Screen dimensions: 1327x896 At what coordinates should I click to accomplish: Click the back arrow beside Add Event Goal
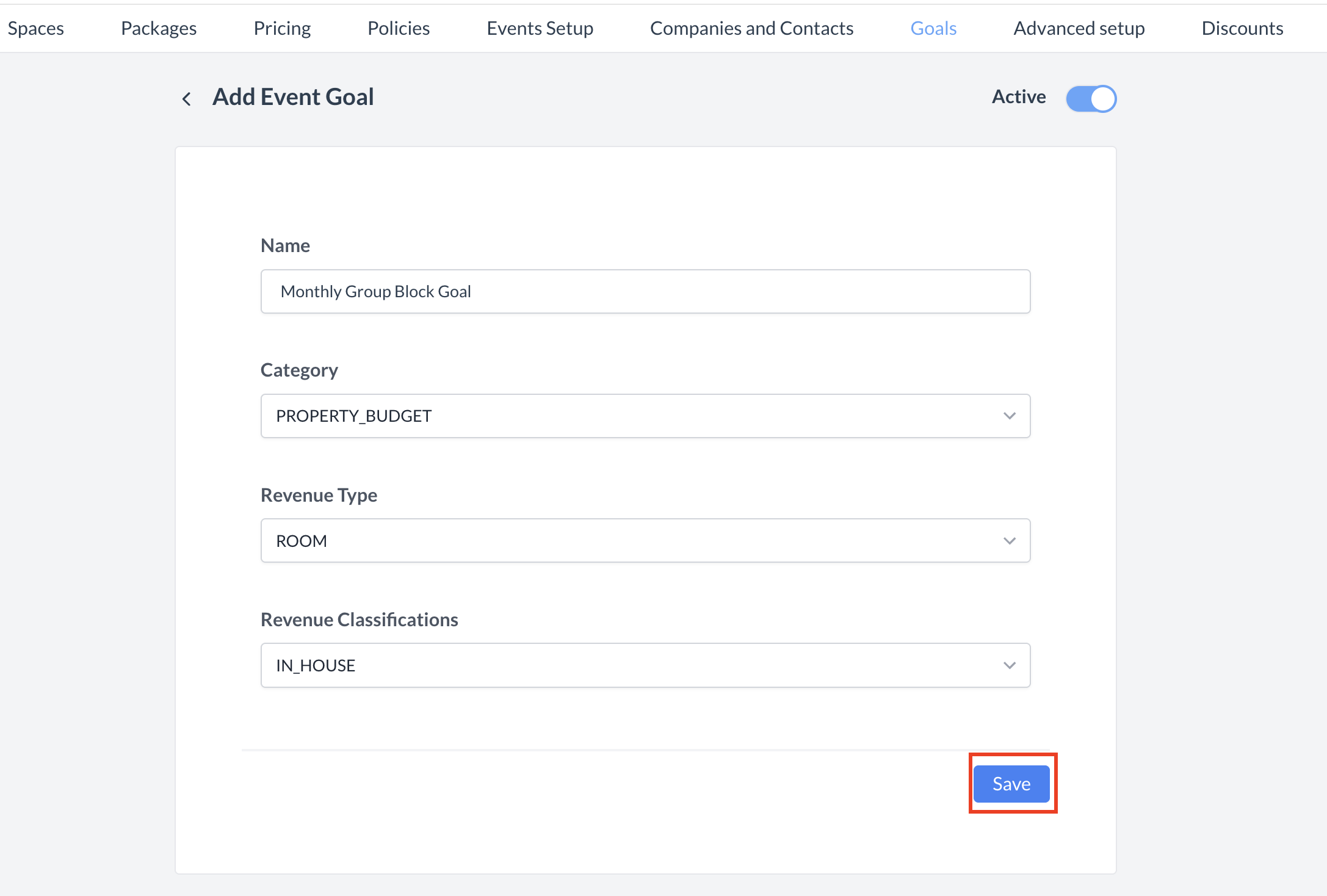(x=187, y=98)
